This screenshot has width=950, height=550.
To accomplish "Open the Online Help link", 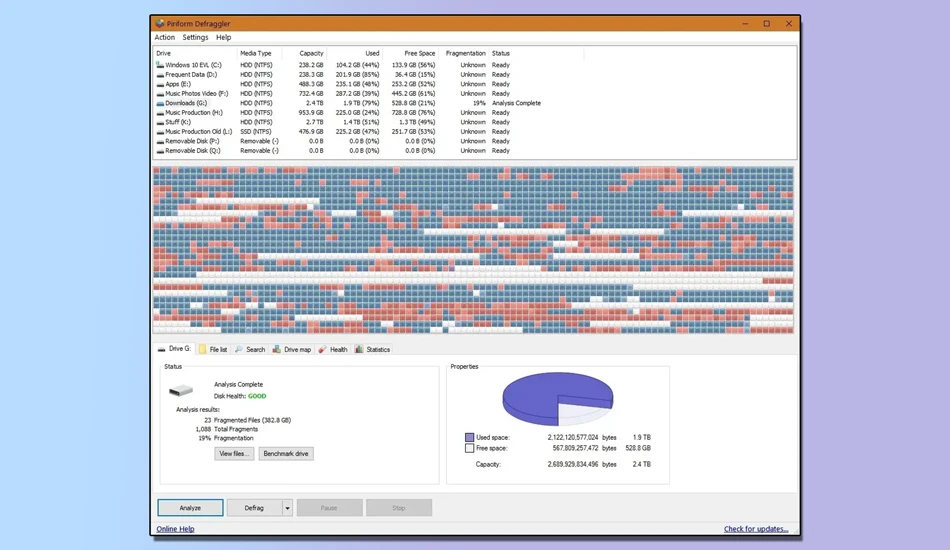I will click(x=176, y=529).
